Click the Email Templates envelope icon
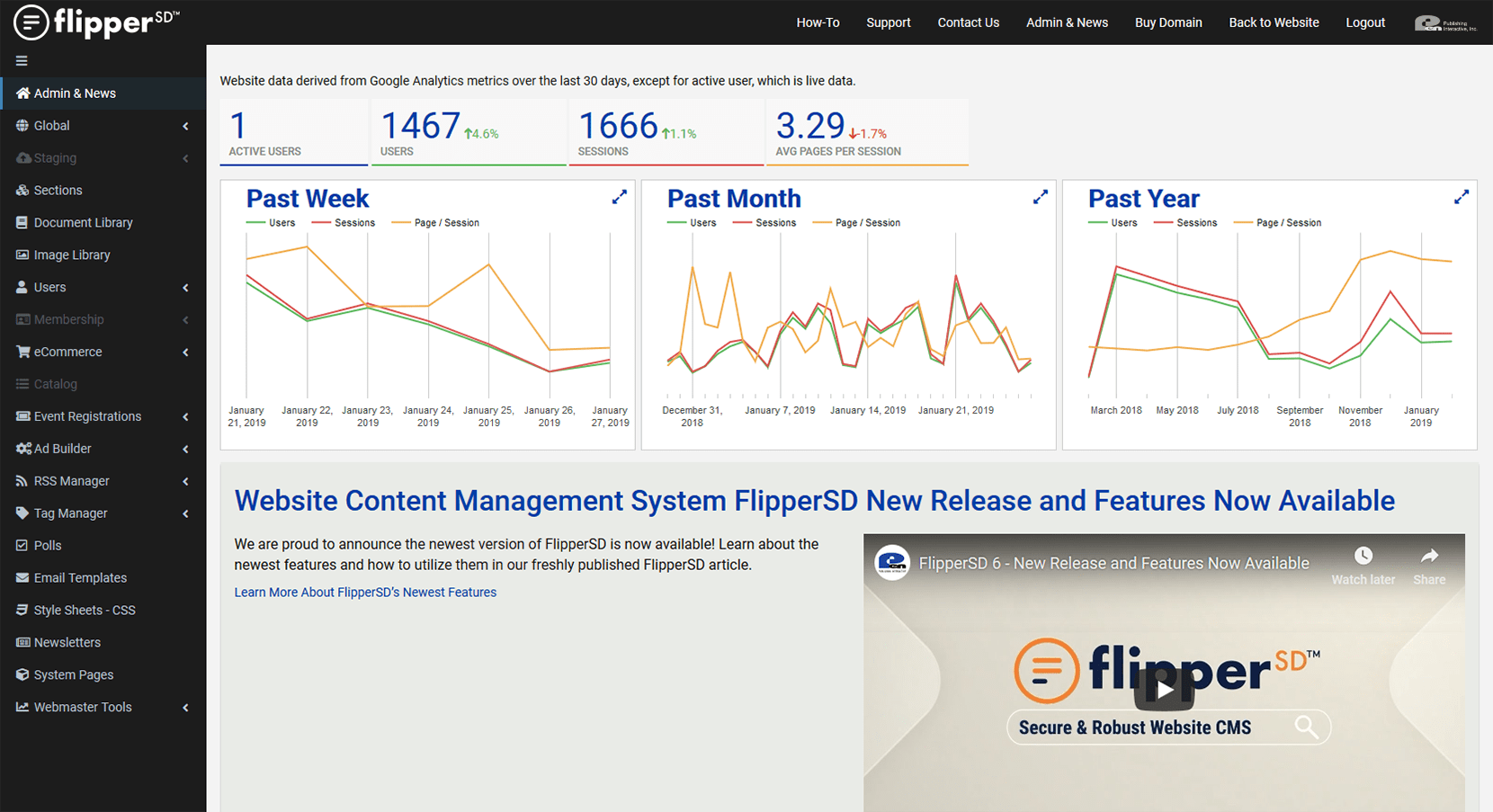 [22, 578]
